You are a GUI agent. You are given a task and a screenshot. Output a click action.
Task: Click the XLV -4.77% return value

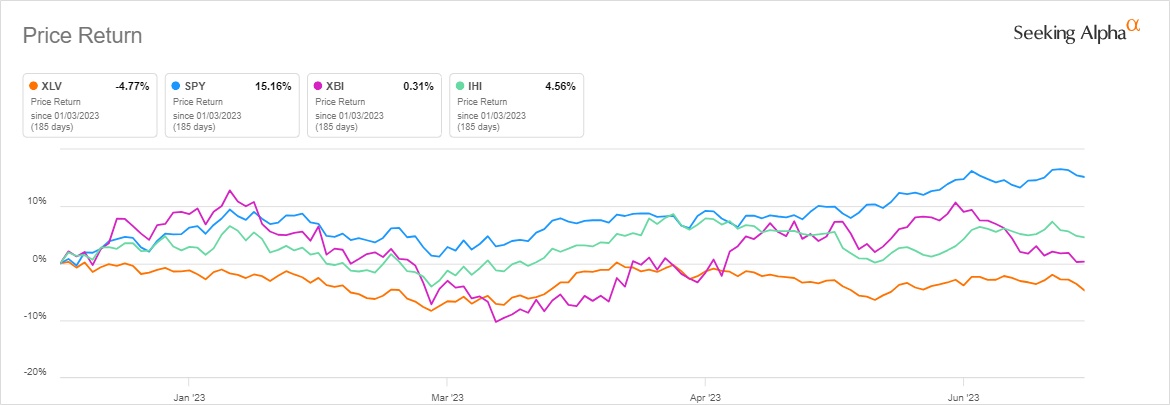coord(131,87)
